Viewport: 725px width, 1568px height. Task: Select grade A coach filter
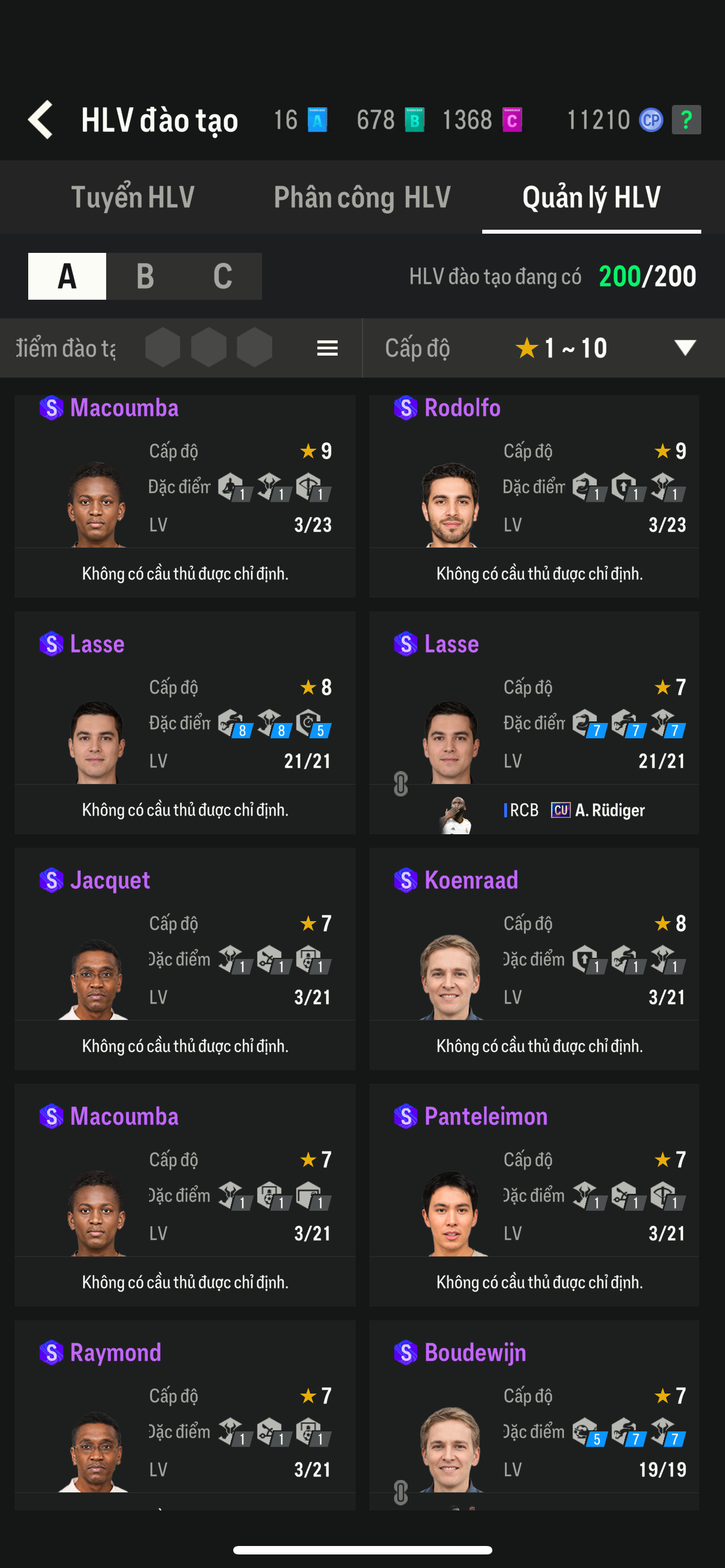[x=67, y=277]
